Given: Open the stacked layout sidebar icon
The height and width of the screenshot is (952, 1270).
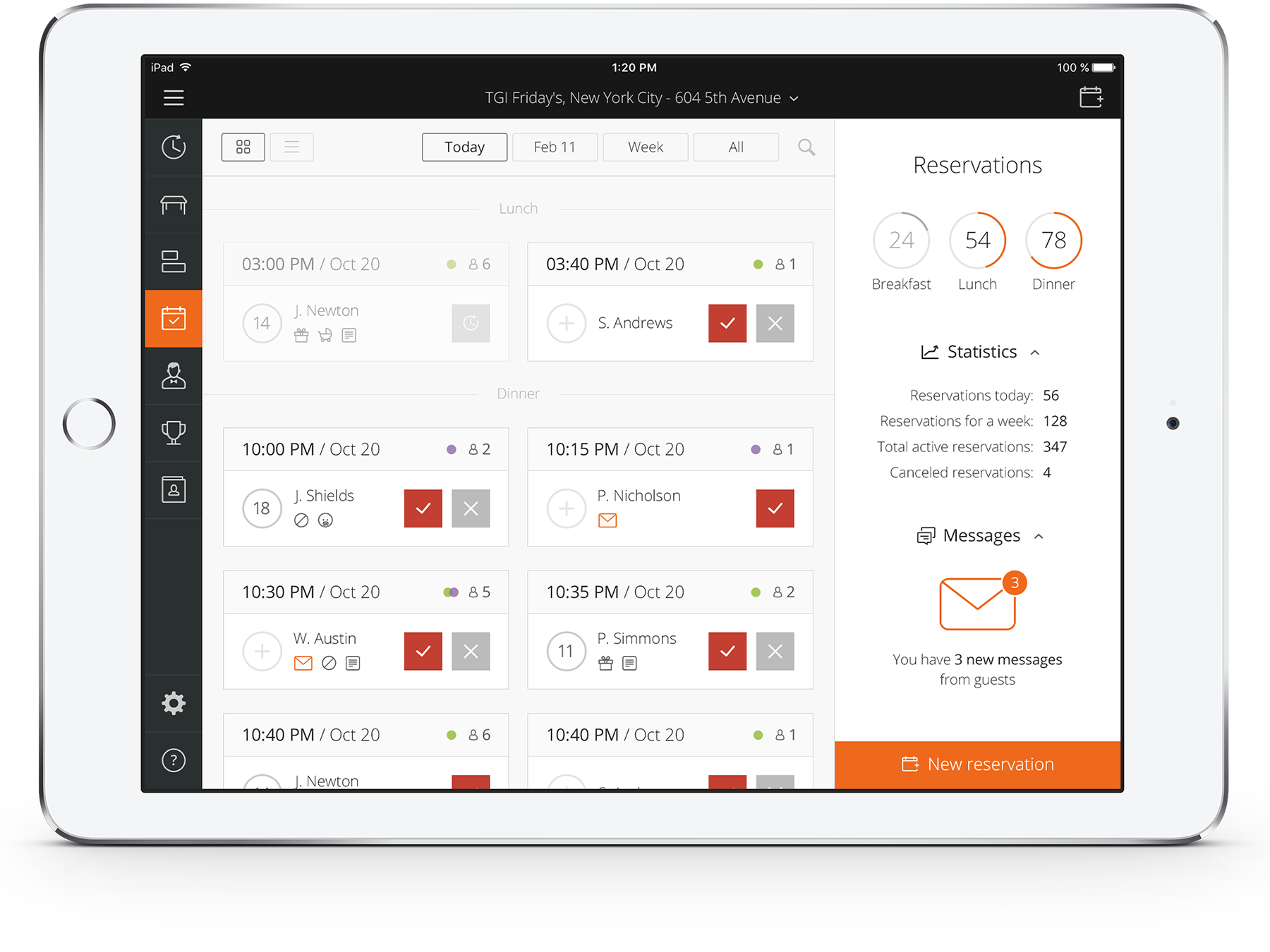Looking at the screenshot, I should pyautogui.click(x=174, y=262).
